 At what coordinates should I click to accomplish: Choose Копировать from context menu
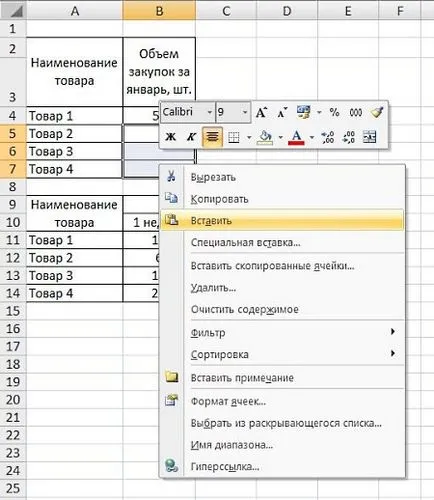pyautogui.click(x=282, y=199)
